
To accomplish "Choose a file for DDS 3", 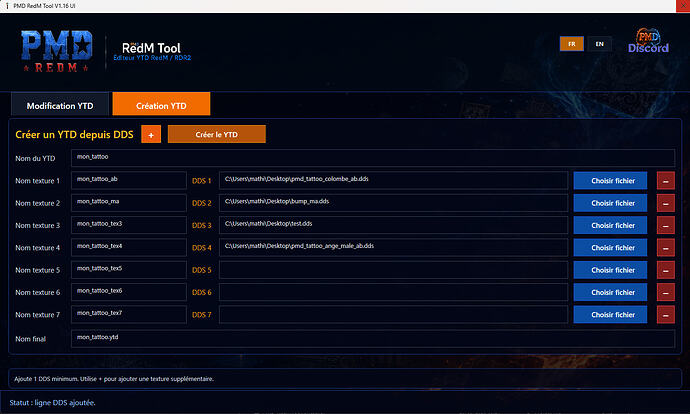I will (610, 225).
